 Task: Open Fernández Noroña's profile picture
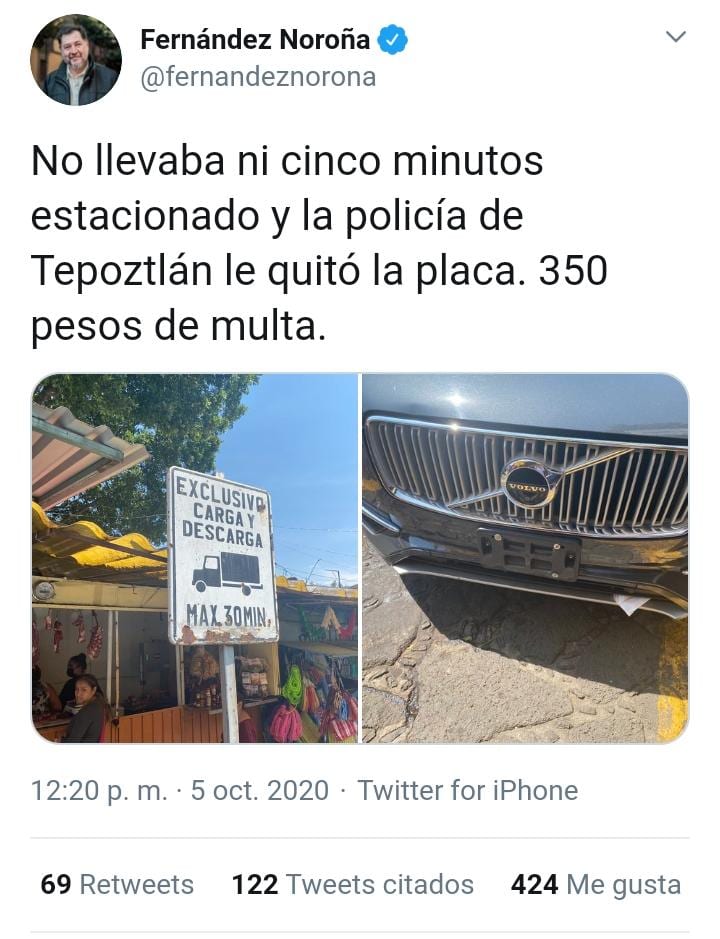click(76, 60)
